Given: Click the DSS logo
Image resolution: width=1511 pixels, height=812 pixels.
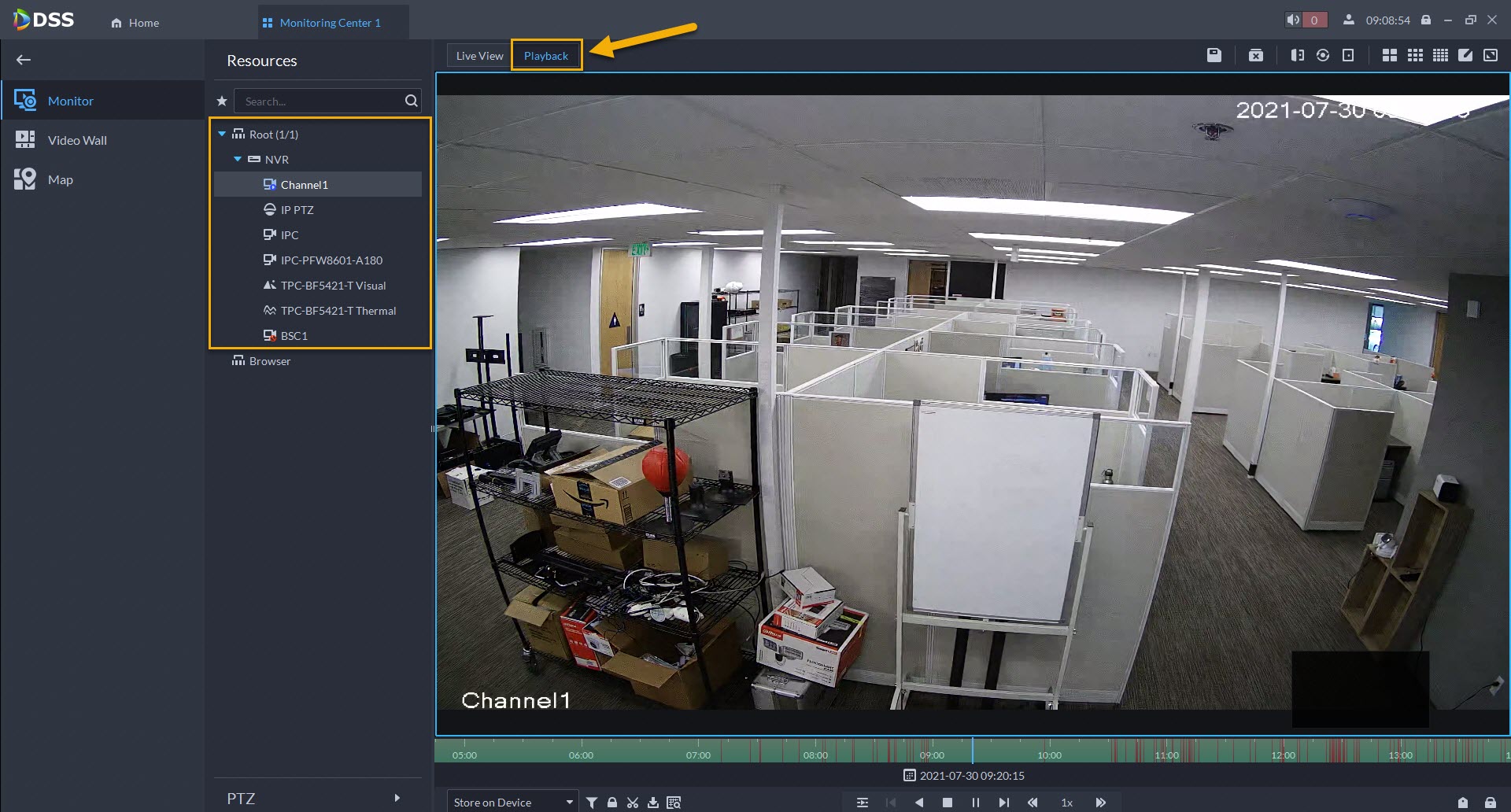Looking at the screenshot, I should click(43, 20).
